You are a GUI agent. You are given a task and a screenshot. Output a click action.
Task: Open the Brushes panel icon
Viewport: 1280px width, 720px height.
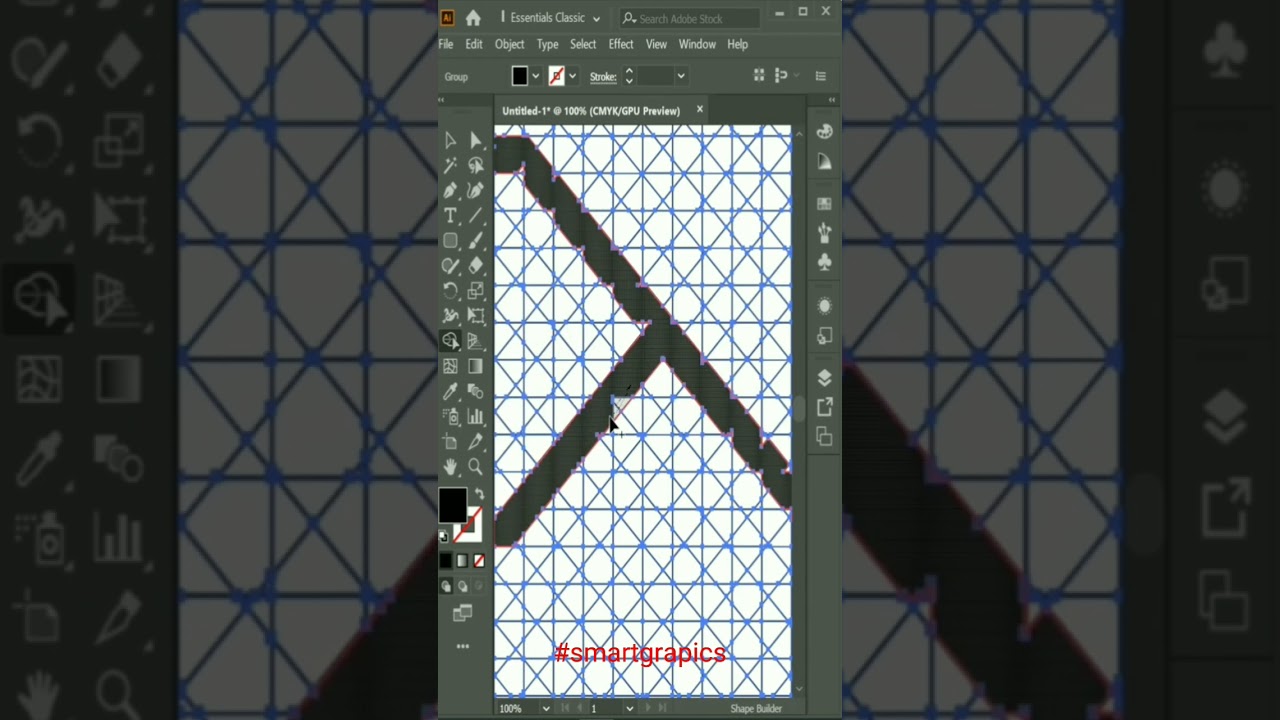tap(824, 233)
